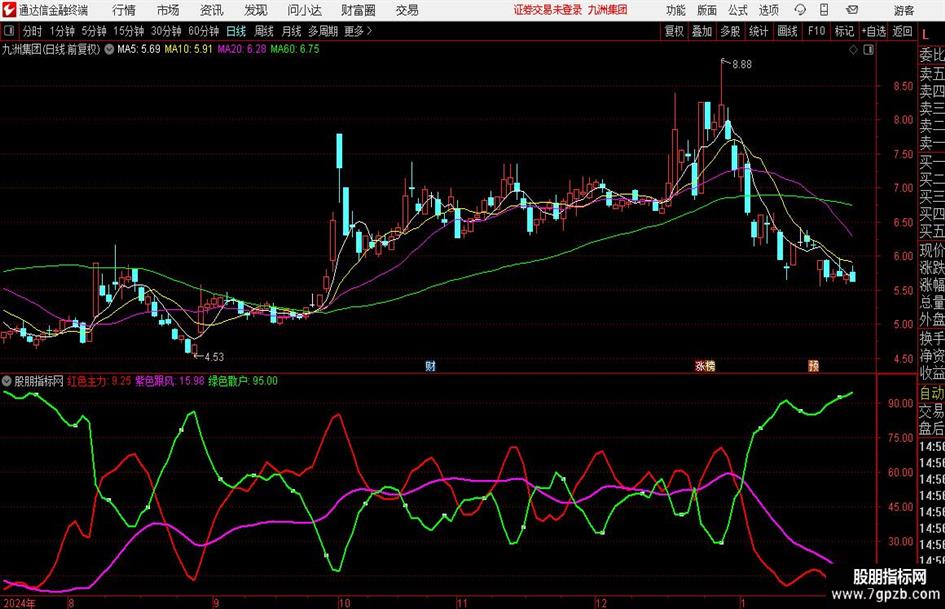
Task: Click the 涨榜 marker on chart bottom
Action: coord(705,366)
